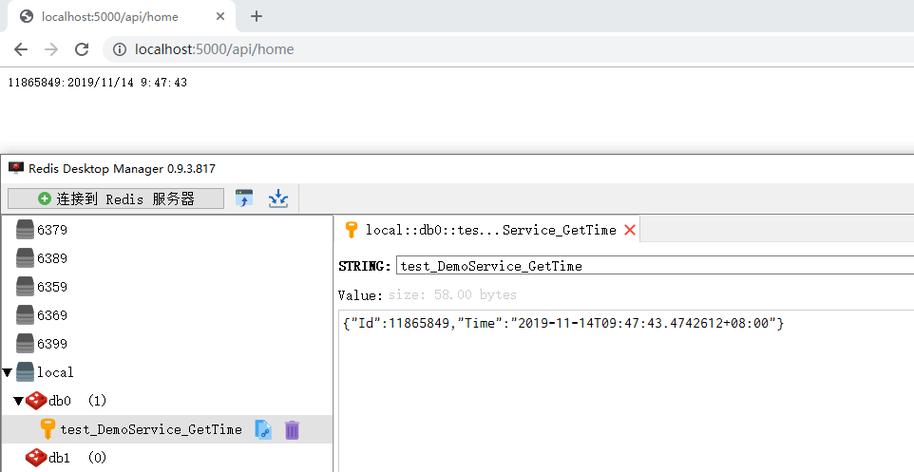Image resolution: width=914 pixels, height=472 pixels.
Task: Select test_DemoService_GetTime key in tree
Action: click(151, 429)
